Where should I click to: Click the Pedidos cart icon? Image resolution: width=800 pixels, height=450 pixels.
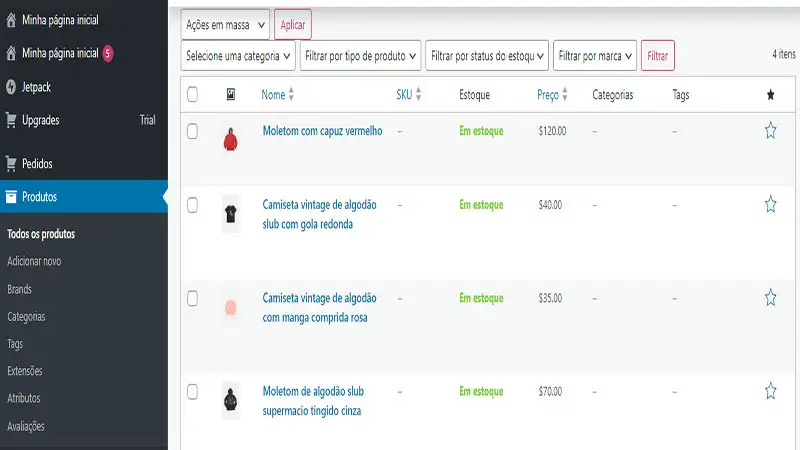pyautogui.click(x=11, y=163)
